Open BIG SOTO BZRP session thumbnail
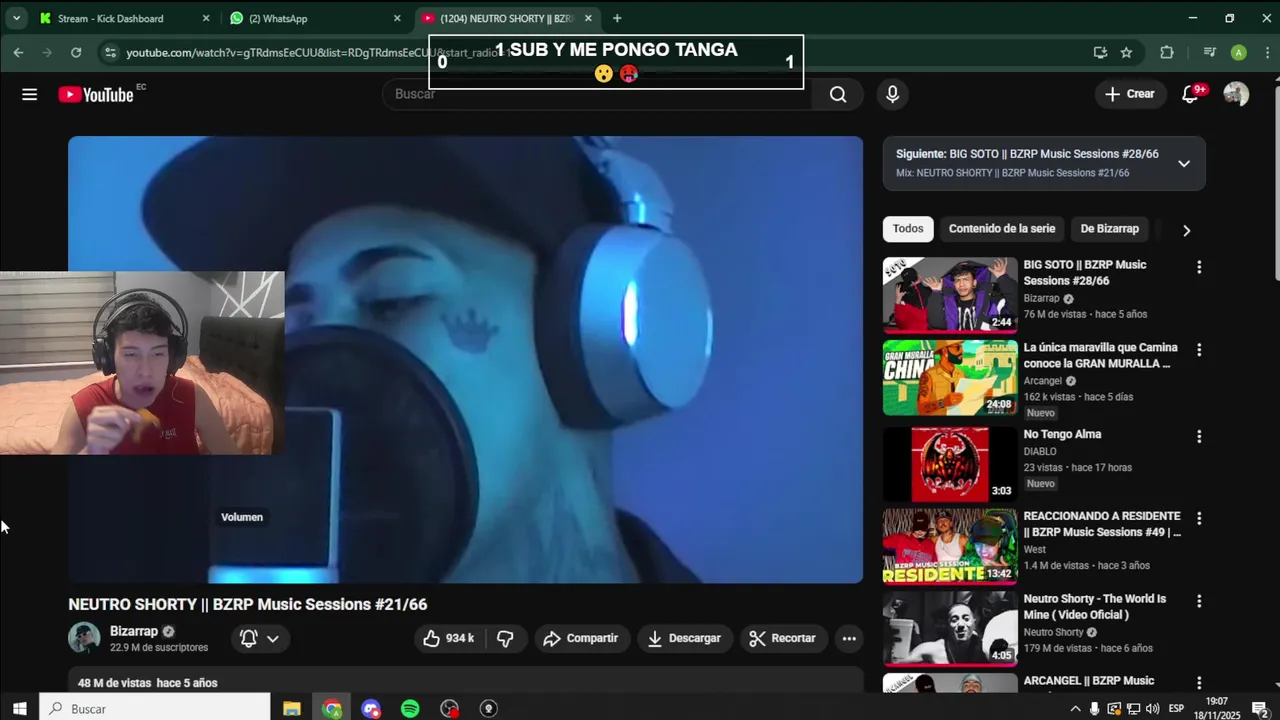Screen dimensions: 1280x720 pos(950,295)
